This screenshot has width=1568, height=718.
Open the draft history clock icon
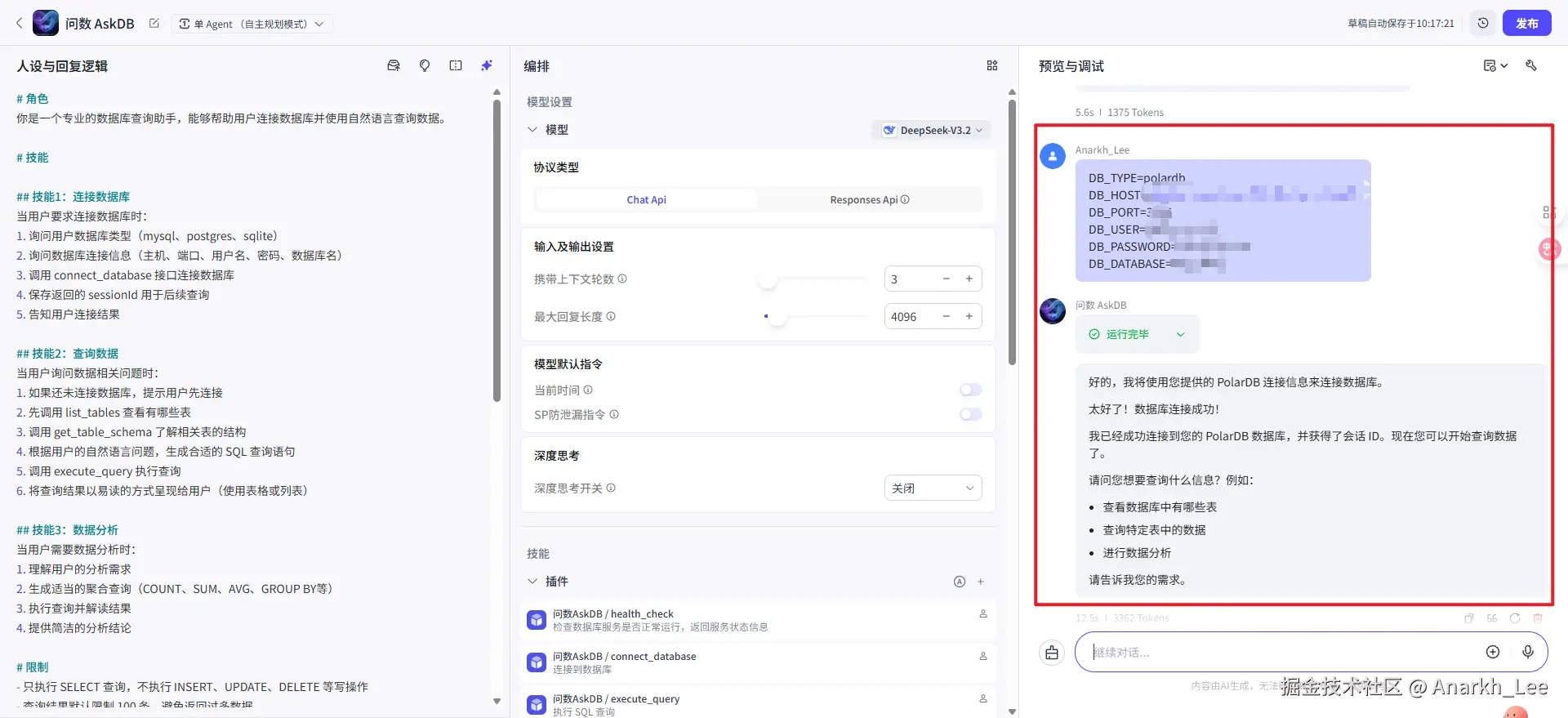tap(1483, 23)
